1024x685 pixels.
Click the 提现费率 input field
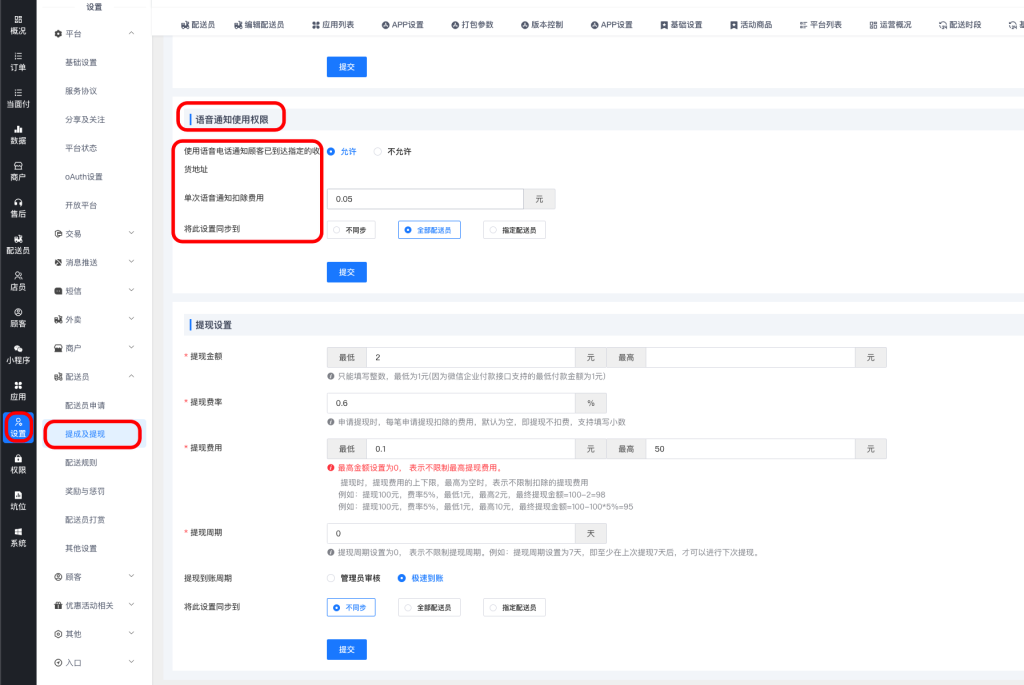click(x=450, y=403)
